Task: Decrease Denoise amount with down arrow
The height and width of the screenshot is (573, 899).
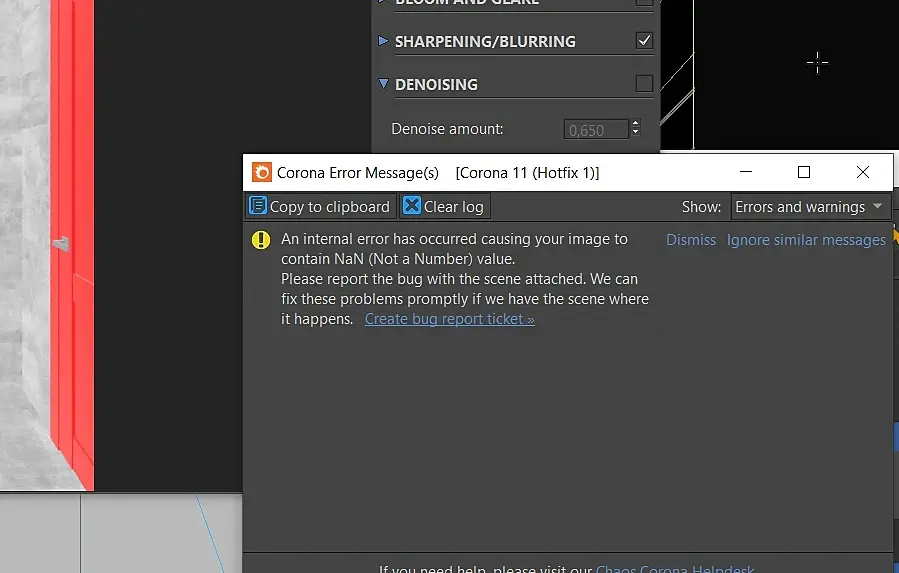Action: pos(635,133)
